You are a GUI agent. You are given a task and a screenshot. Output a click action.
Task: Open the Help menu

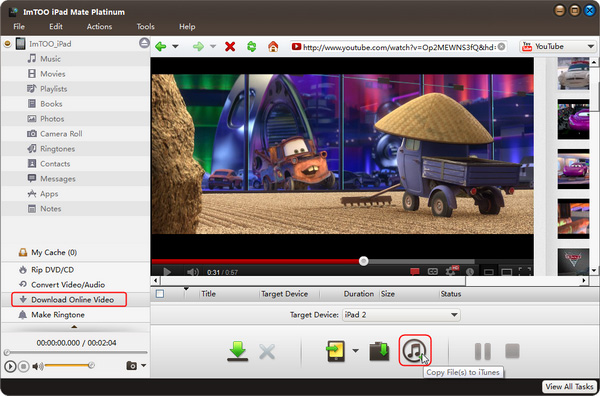187,27
